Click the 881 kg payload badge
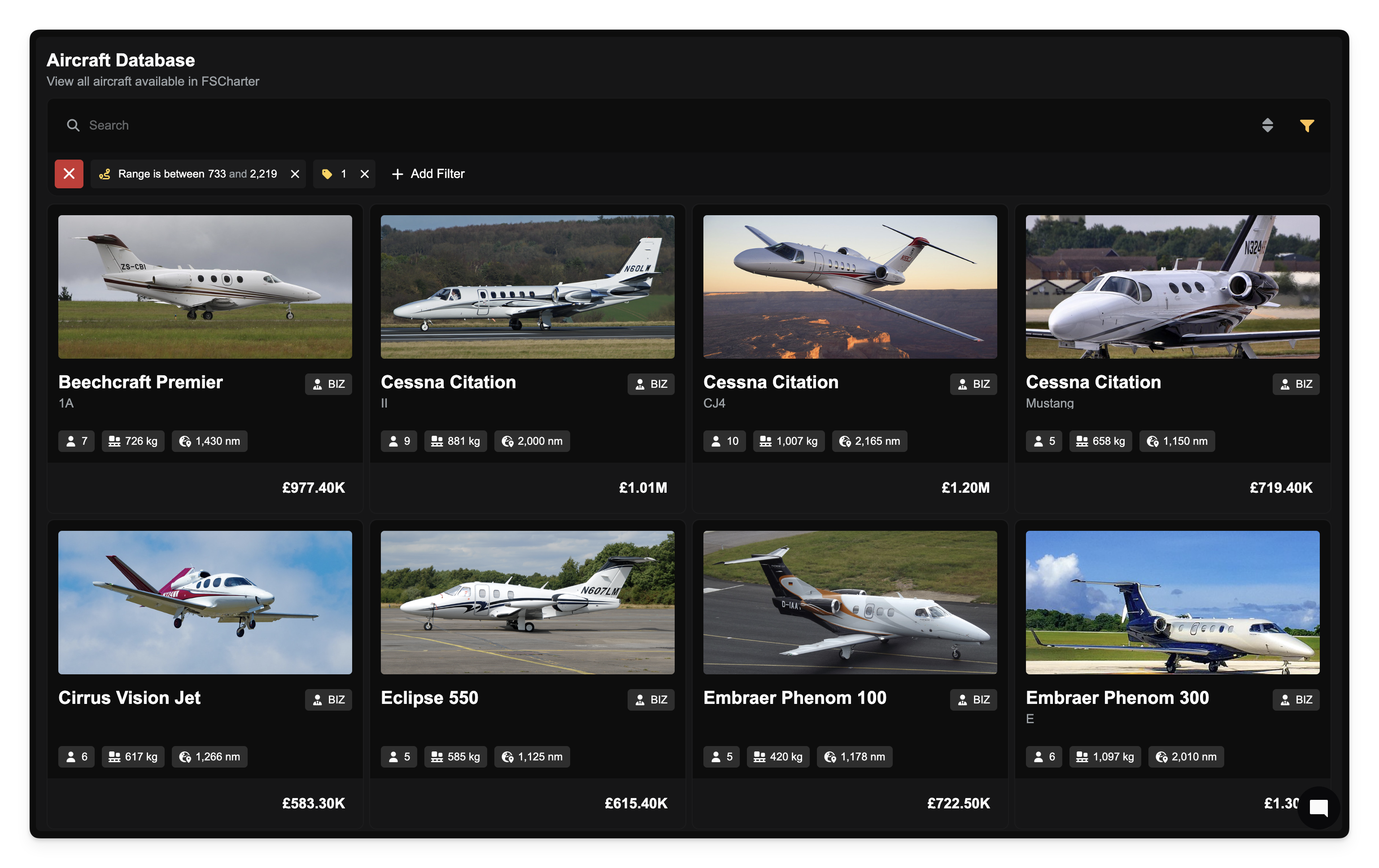The width and height of the screenshot is (1379, 868). (455, 441)
